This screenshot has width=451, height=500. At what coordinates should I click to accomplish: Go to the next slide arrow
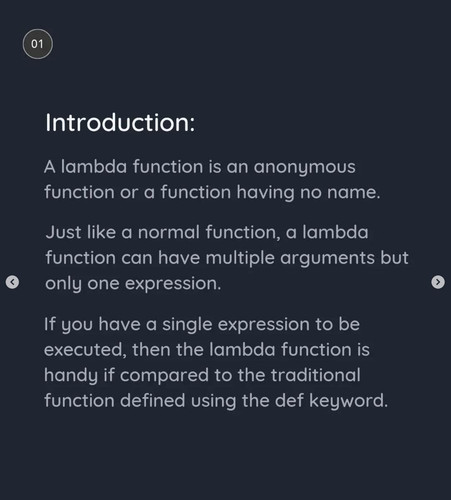point(438,282)
